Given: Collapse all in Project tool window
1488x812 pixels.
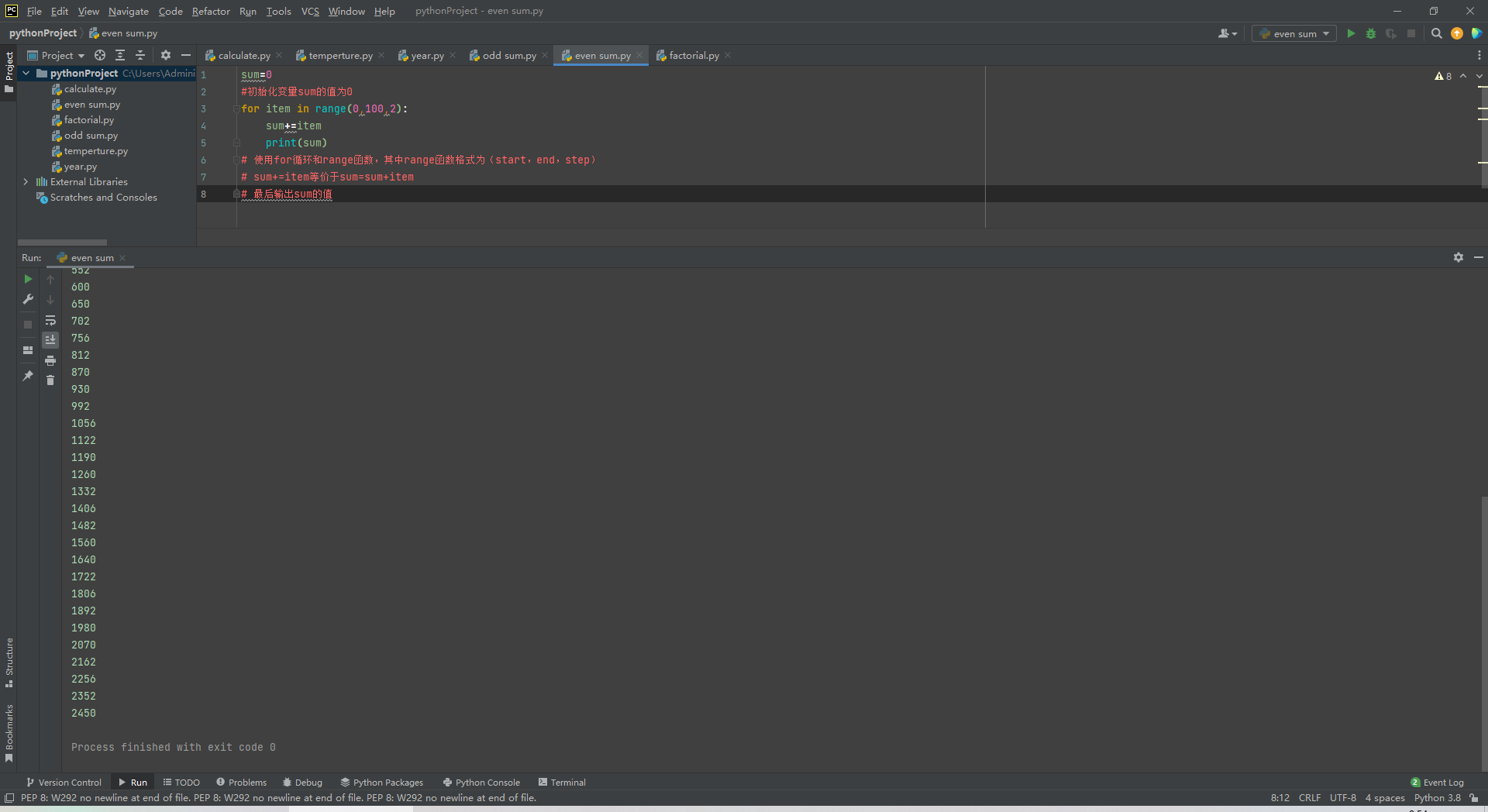Looking at the screenshot, I should (140, 55).
